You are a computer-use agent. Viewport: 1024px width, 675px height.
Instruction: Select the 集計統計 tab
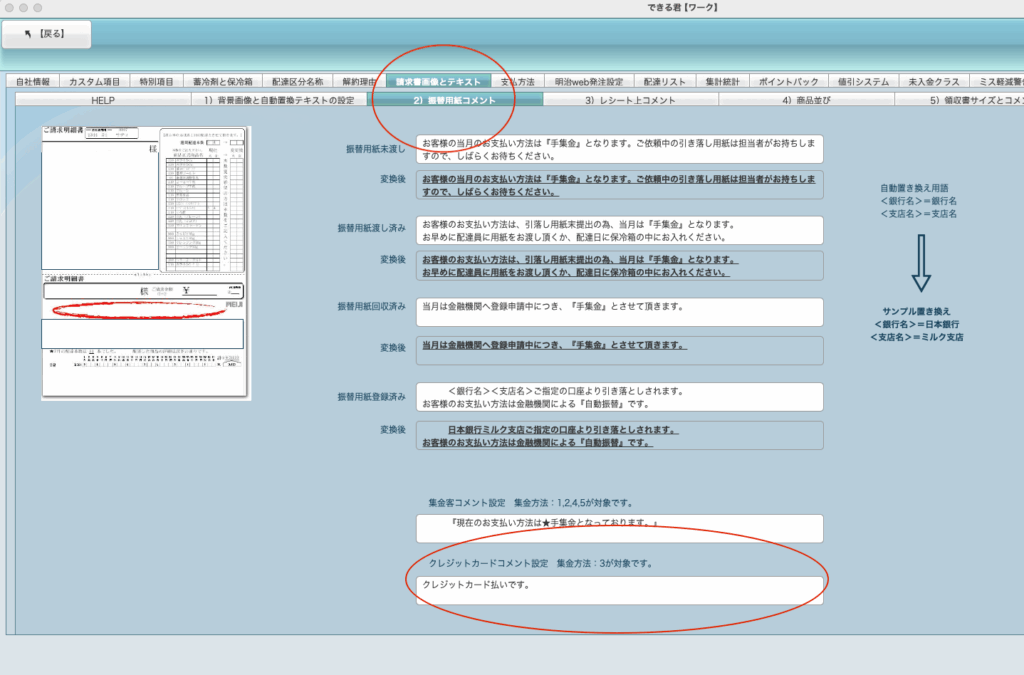(x=722, y=82)
